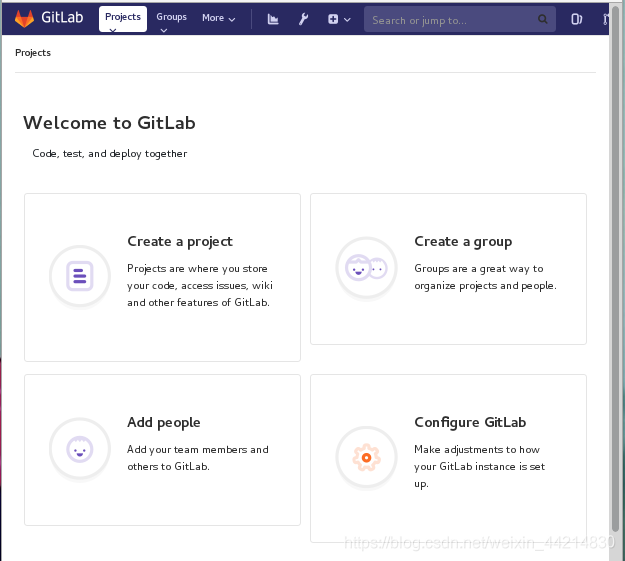The image size is (625, 561).
Task: Open the More dropdown menu
Action: point(218,18)
